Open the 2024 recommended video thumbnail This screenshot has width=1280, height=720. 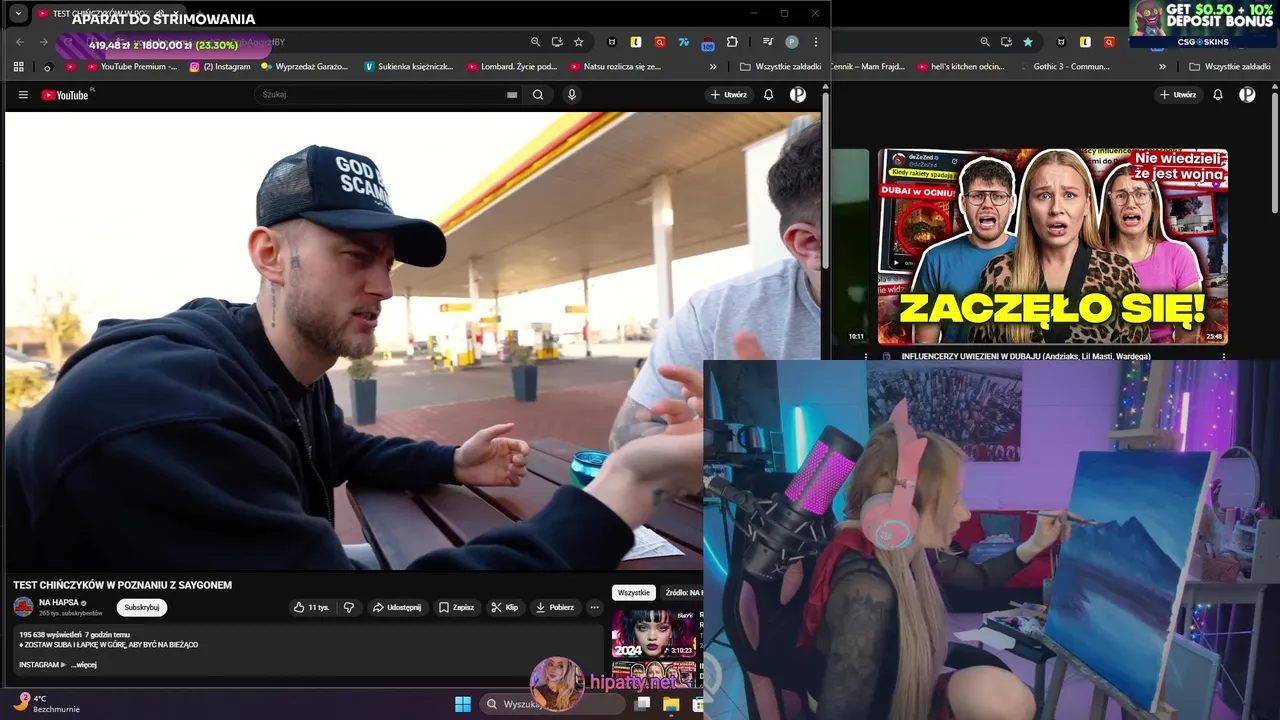coord(654,633)
